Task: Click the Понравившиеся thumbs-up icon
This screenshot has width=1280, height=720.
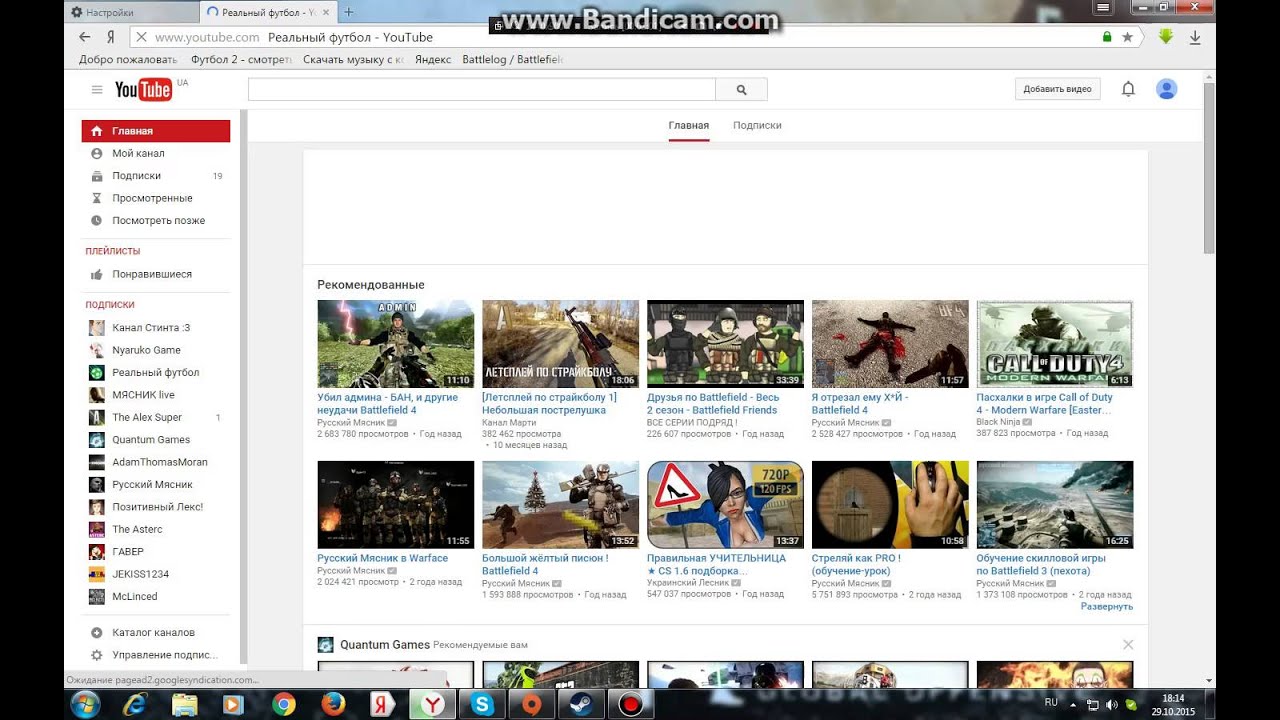Action: click(x=96, y=274)
